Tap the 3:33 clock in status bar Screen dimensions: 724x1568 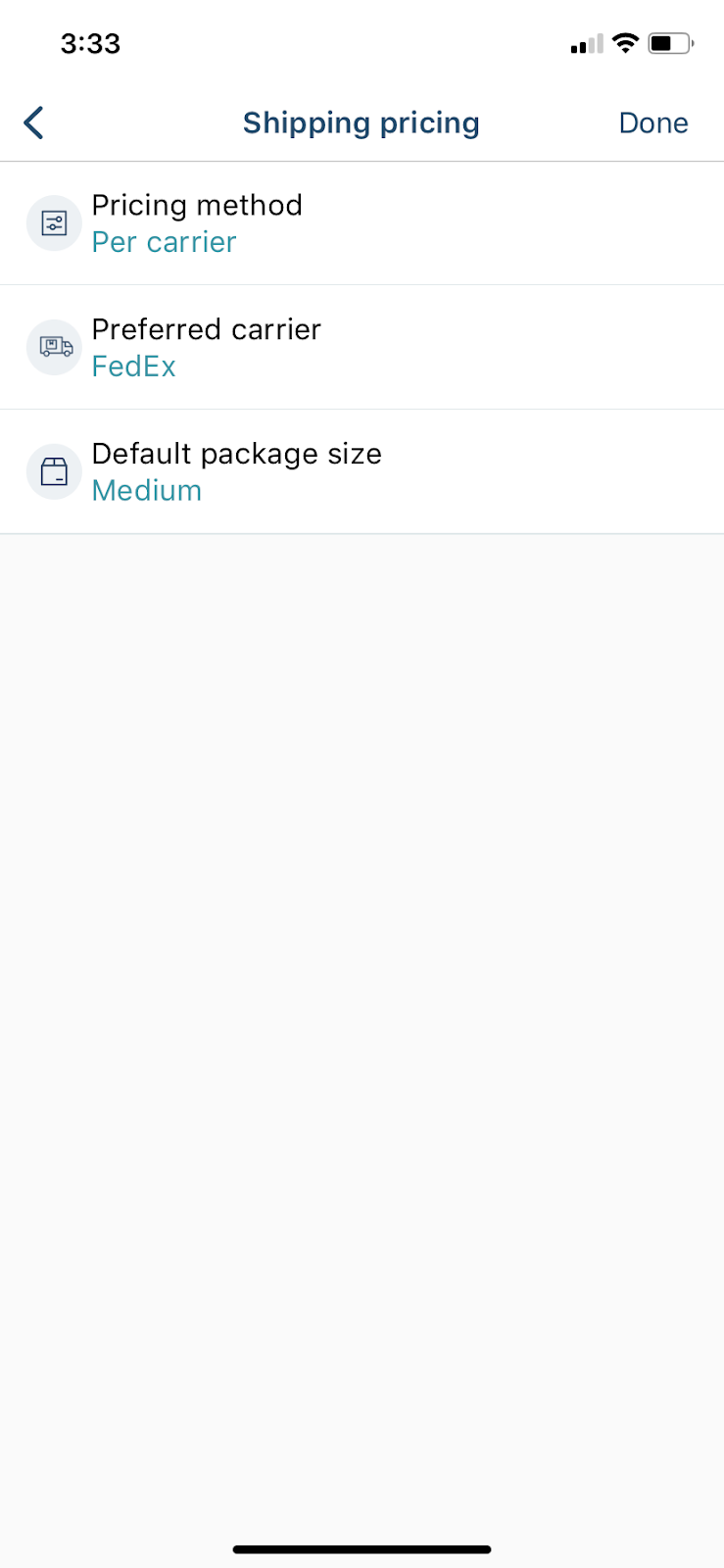click(x=90, y=43)
